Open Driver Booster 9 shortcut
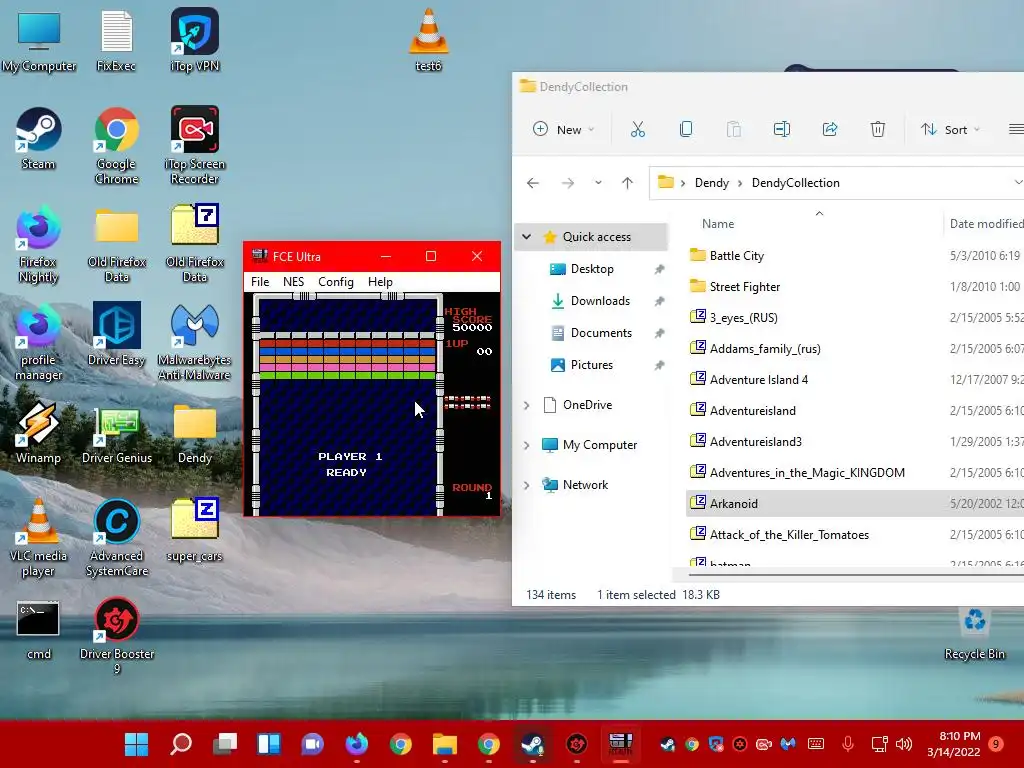The width and height of the screenshot is (1024, 768). pyautogui.click(x=116, y=635)
